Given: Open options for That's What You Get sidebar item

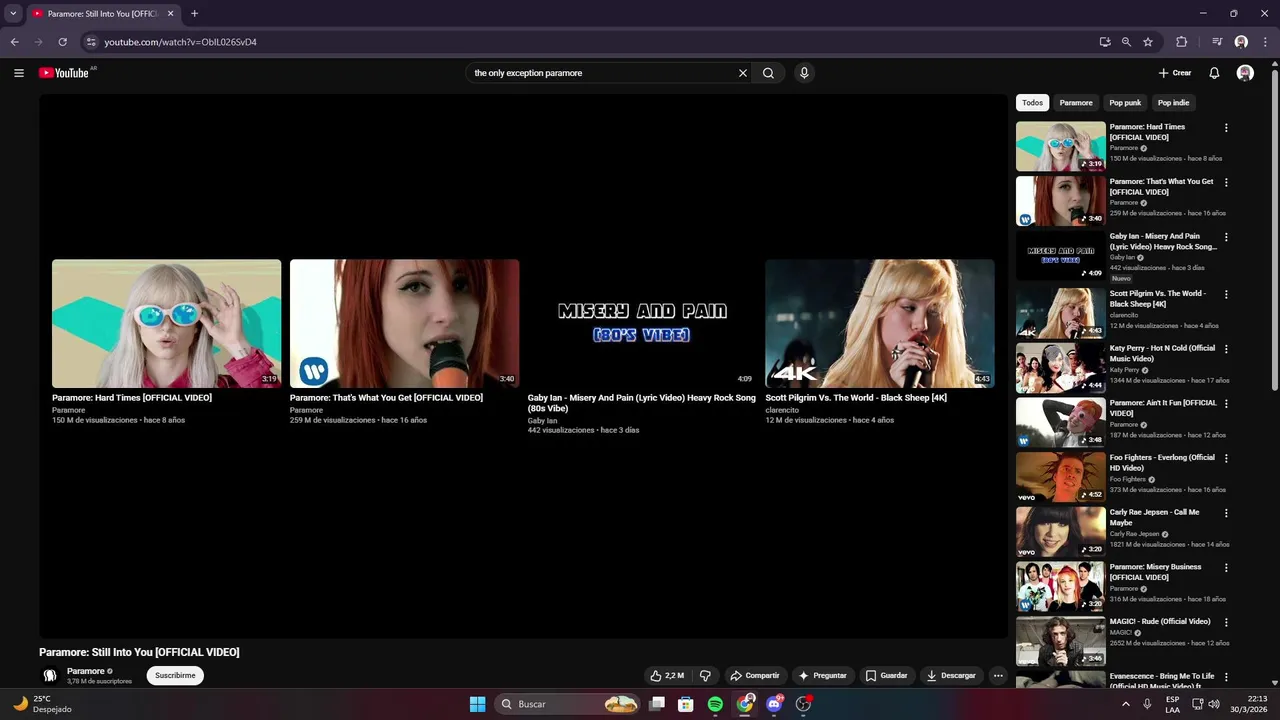Looking at the screenshot, I should click(1226, 183).
